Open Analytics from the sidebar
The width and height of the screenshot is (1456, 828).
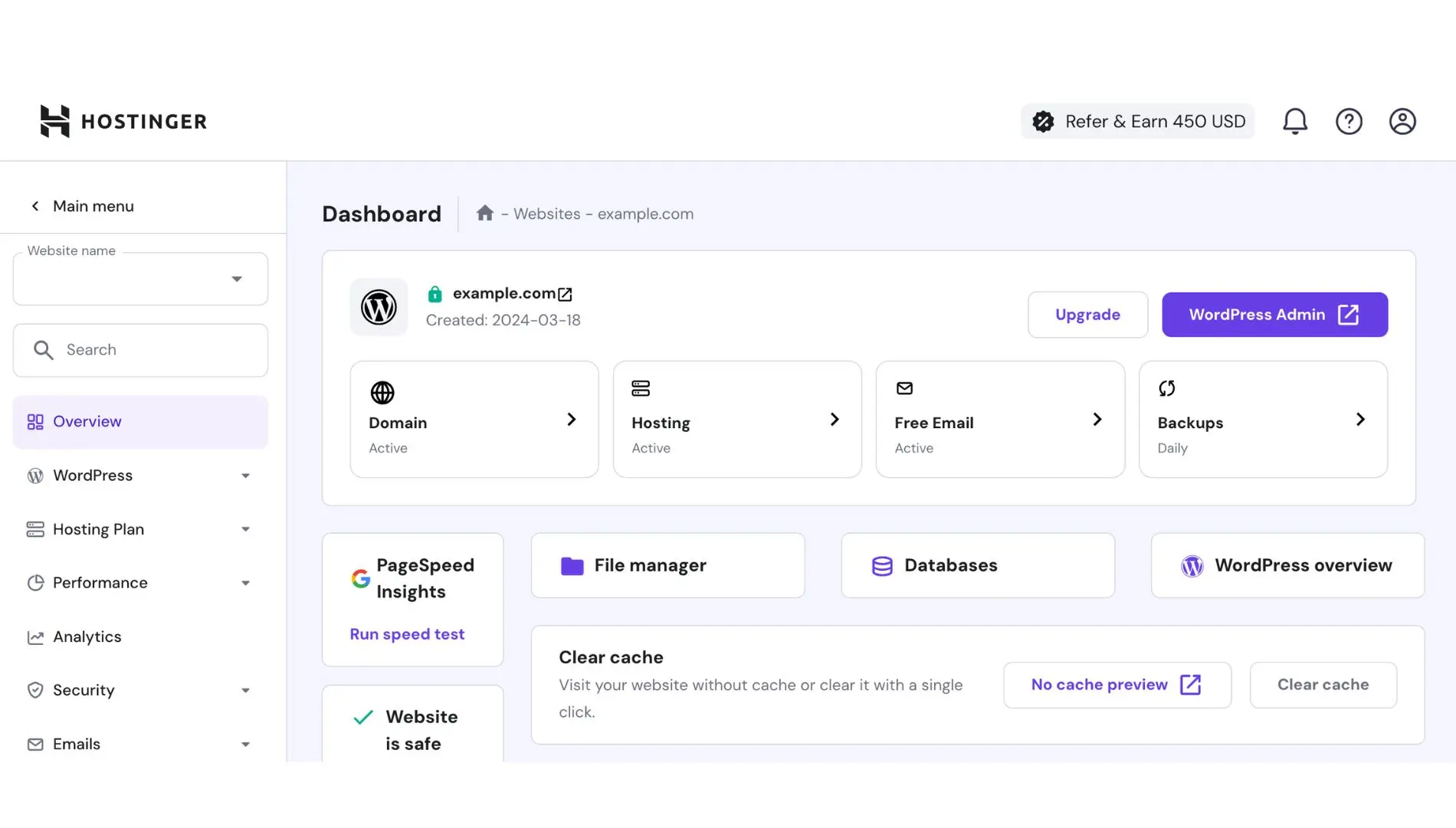pos(87,637)
